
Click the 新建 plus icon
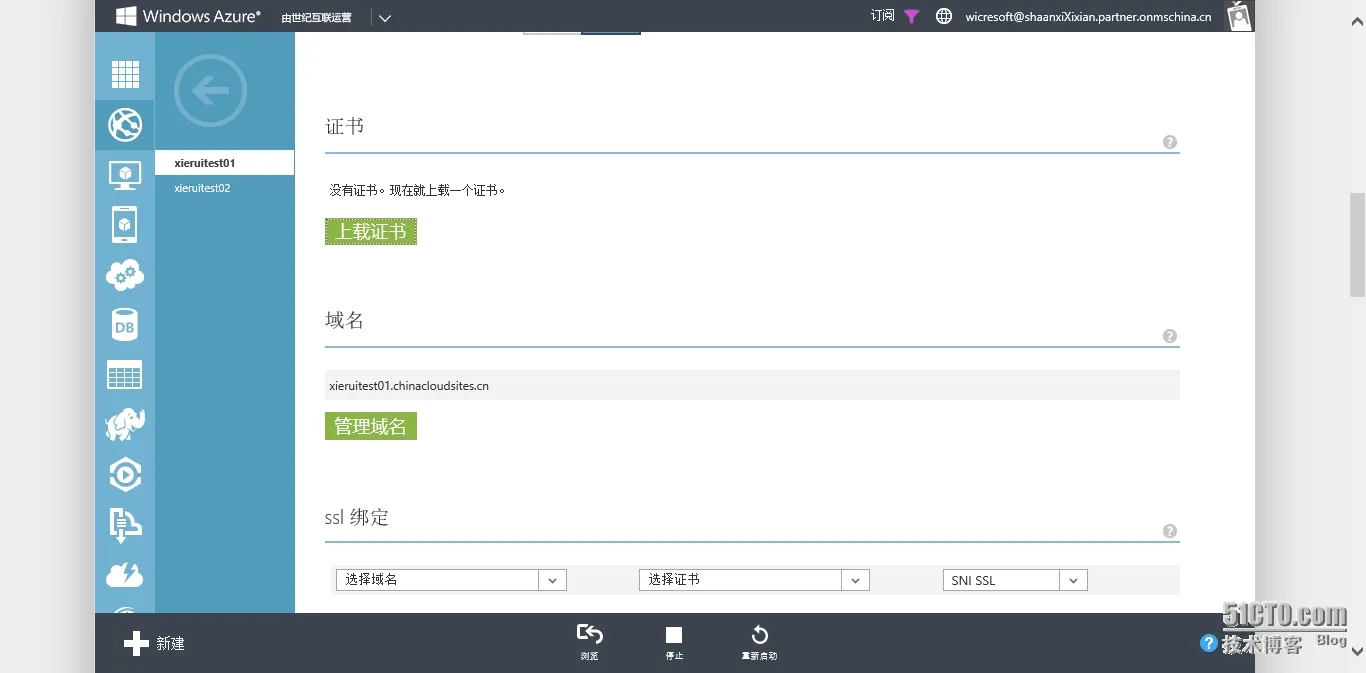point(136,643)
